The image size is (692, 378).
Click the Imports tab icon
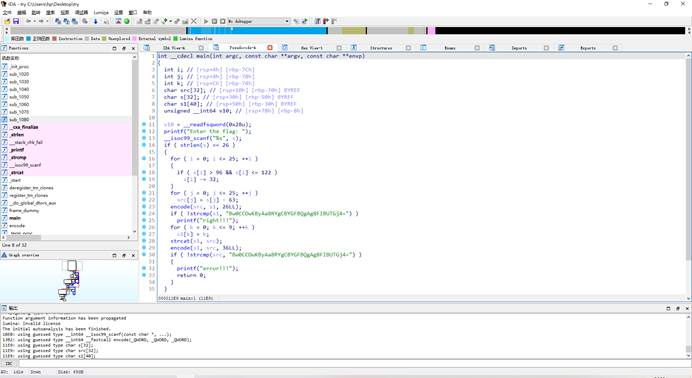click(492, 48)
